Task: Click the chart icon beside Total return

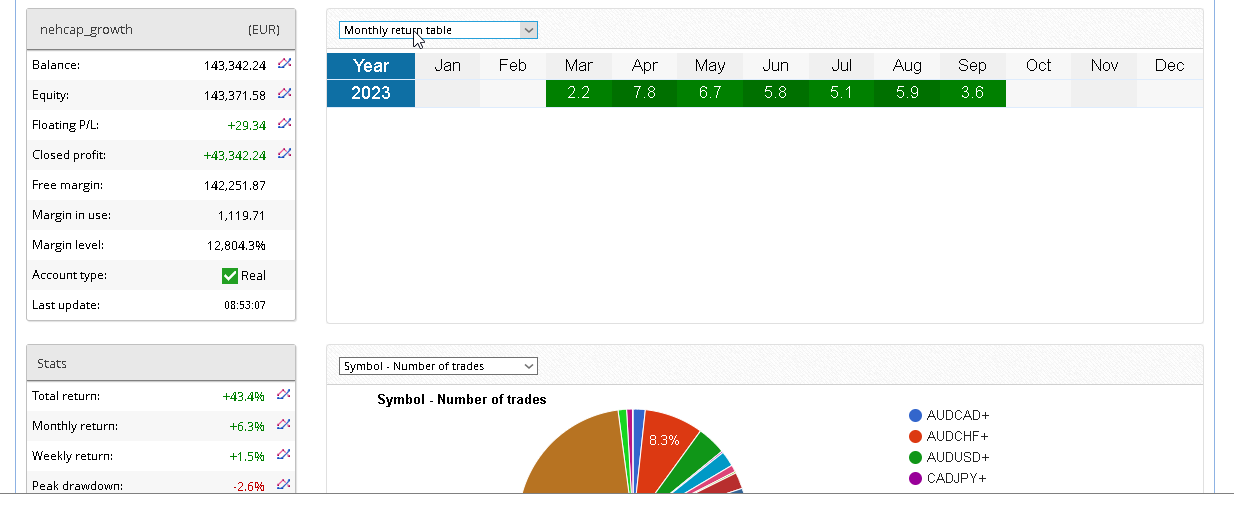Action: click(284, 396)
